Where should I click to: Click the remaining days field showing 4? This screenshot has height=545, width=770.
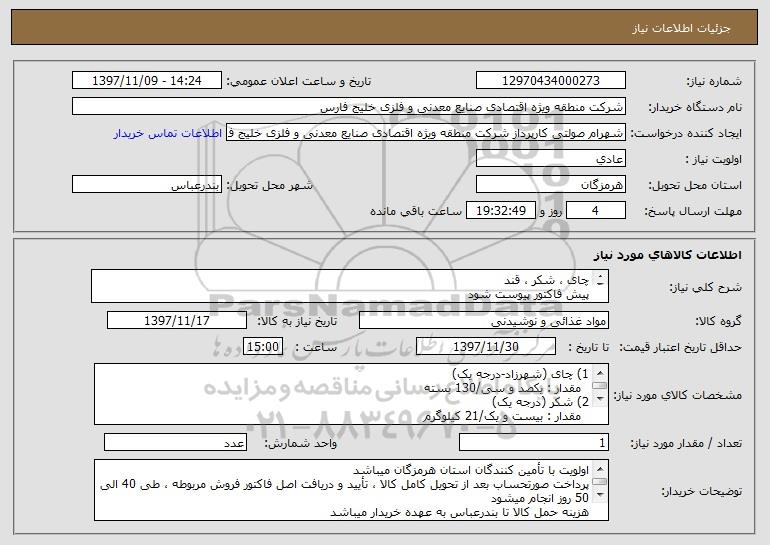[596, 211]
